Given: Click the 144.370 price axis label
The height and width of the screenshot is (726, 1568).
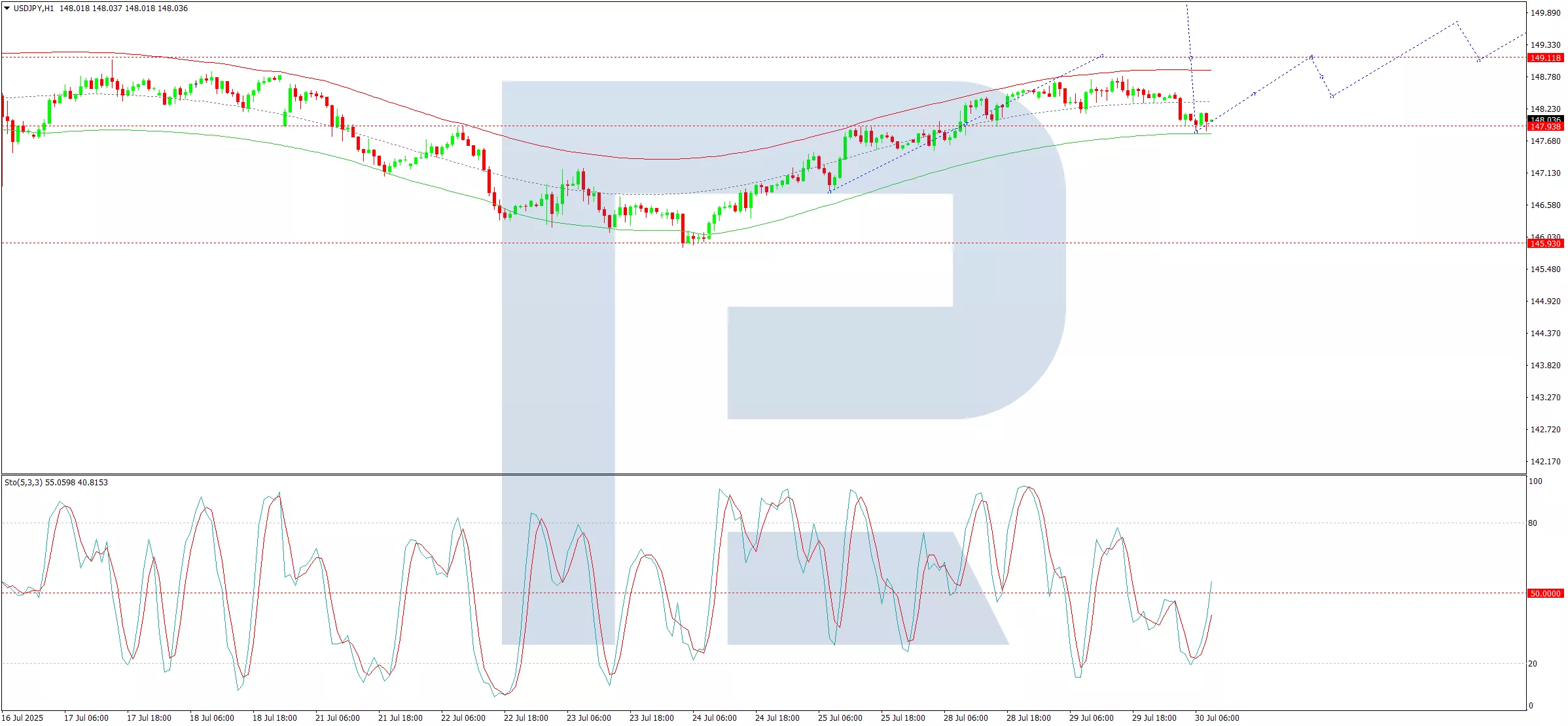Looking at the screenshot, I should click(1545, 334).
